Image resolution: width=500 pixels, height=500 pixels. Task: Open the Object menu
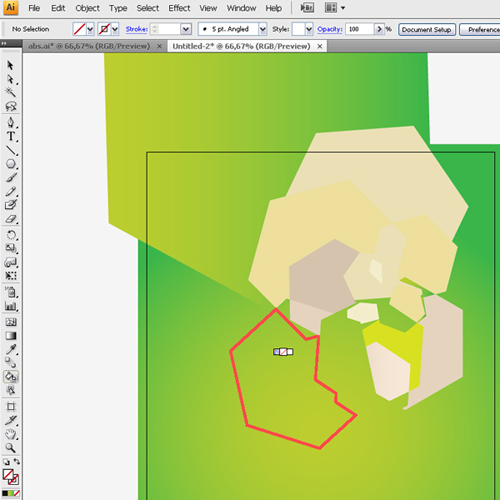pyautogui.click(x=87, y=8)
